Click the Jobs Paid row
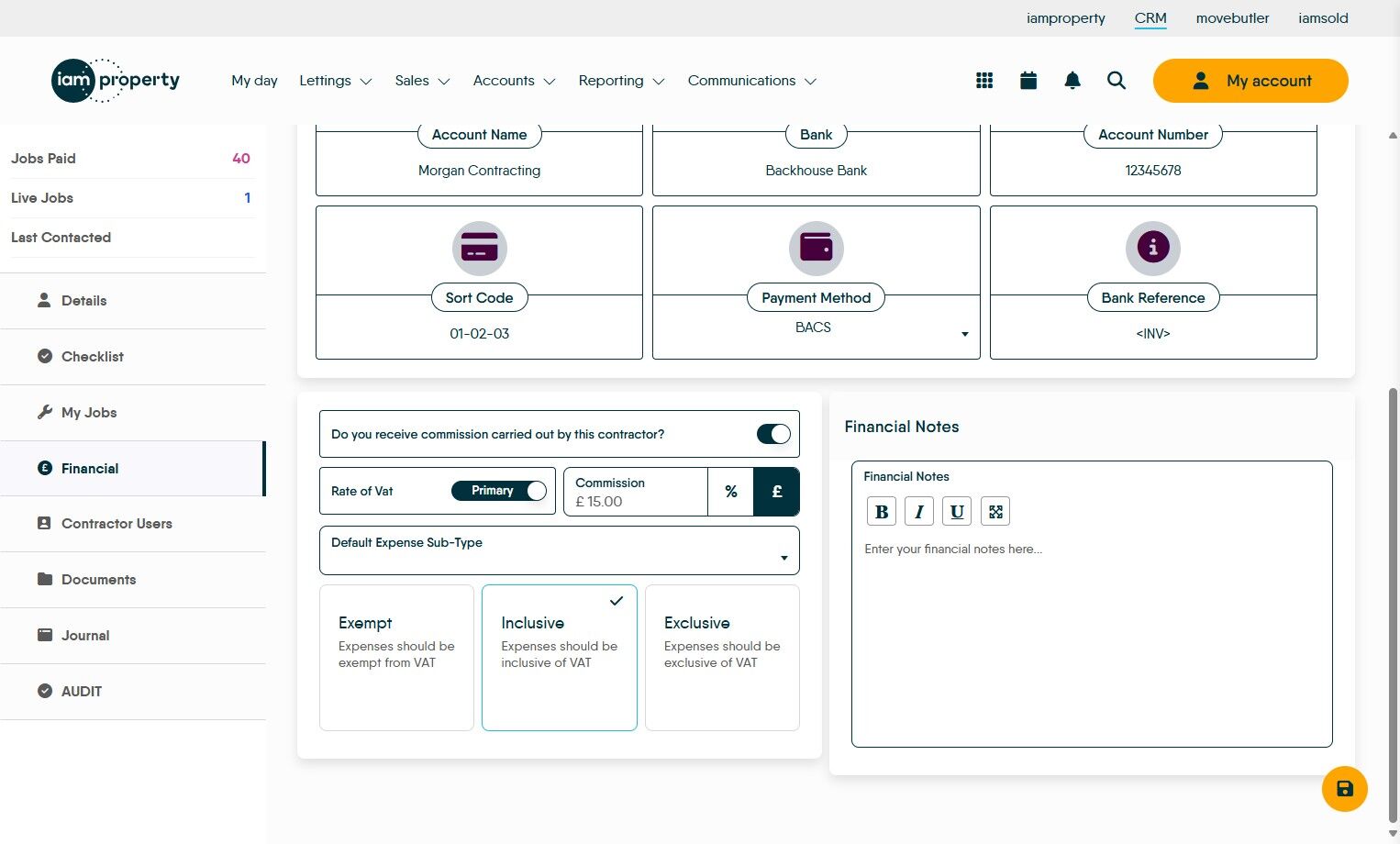 click(131, 159)
